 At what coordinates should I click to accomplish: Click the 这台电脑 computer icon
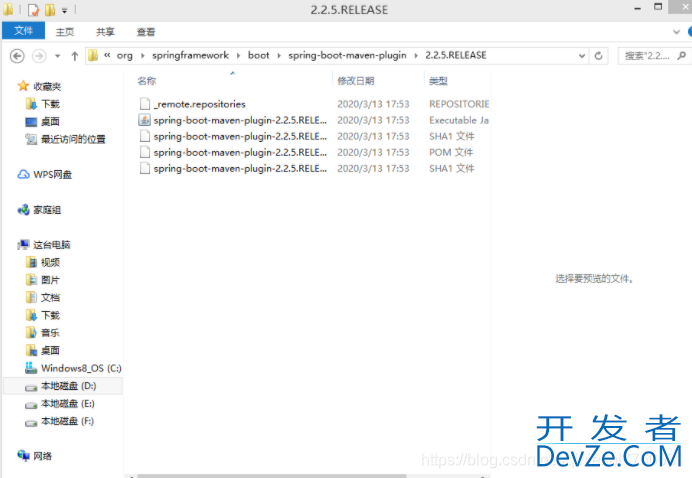pyautogui.click(x=23, y=245)
